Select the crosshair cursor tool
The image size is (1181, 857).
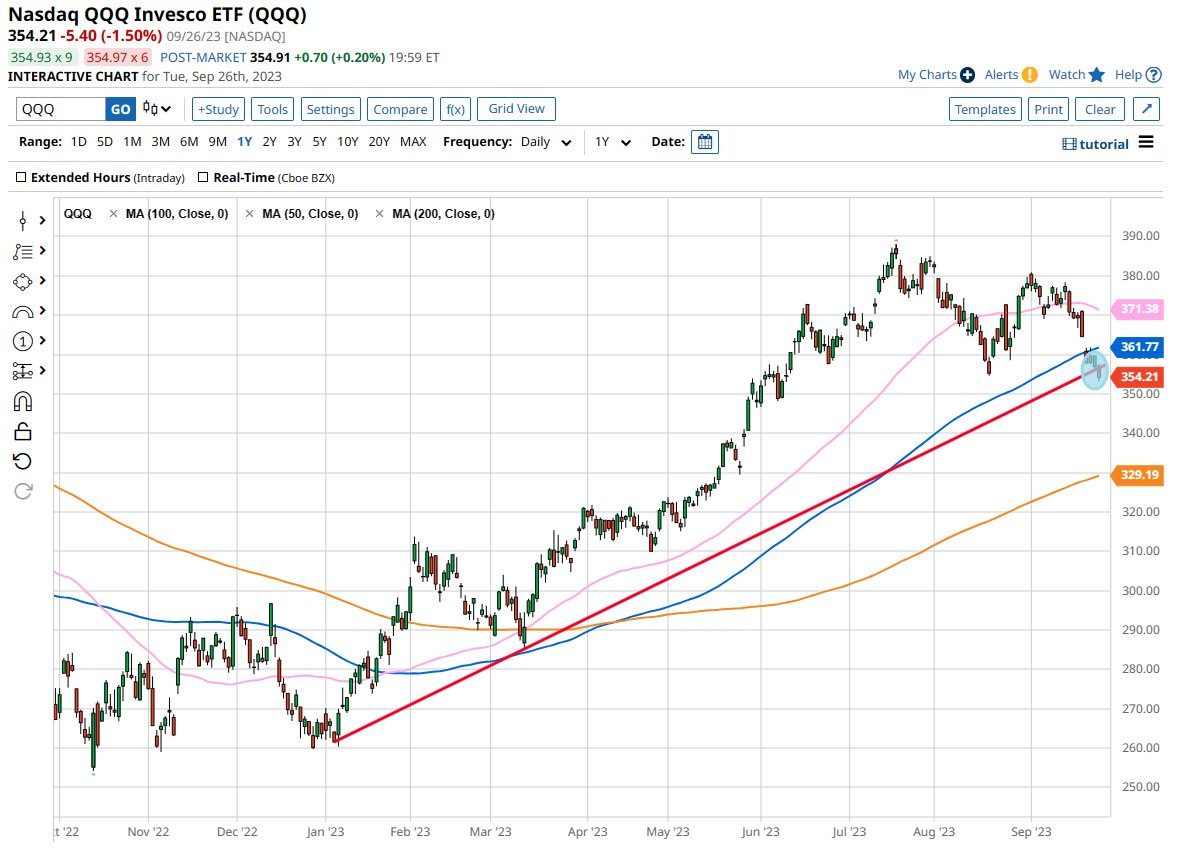(23, 221)
